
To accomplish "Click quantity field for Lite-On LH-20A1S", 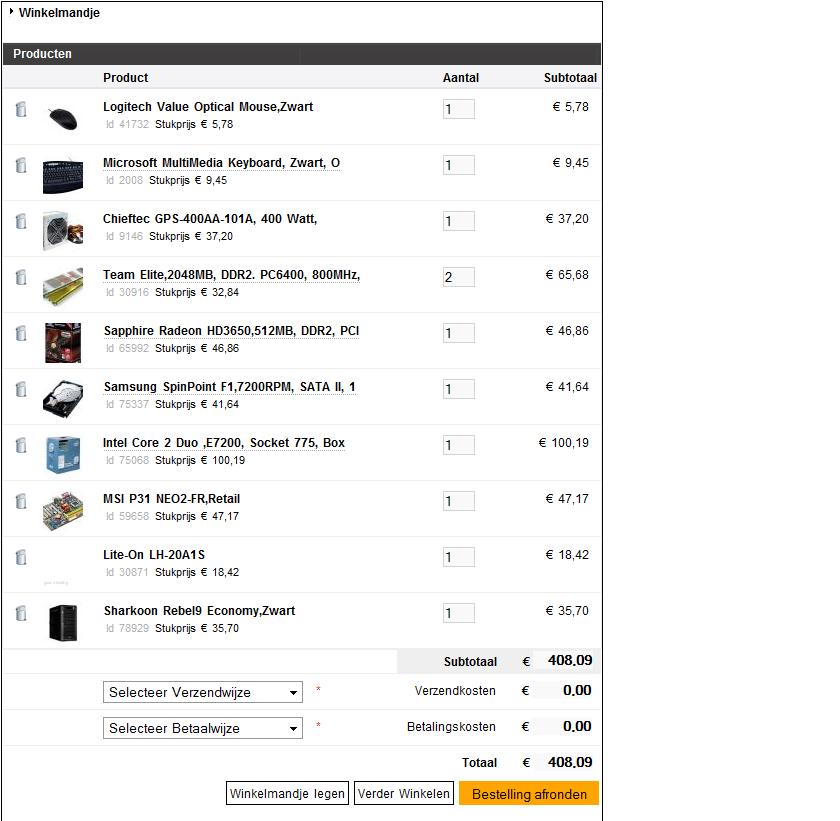I will 459,557.
